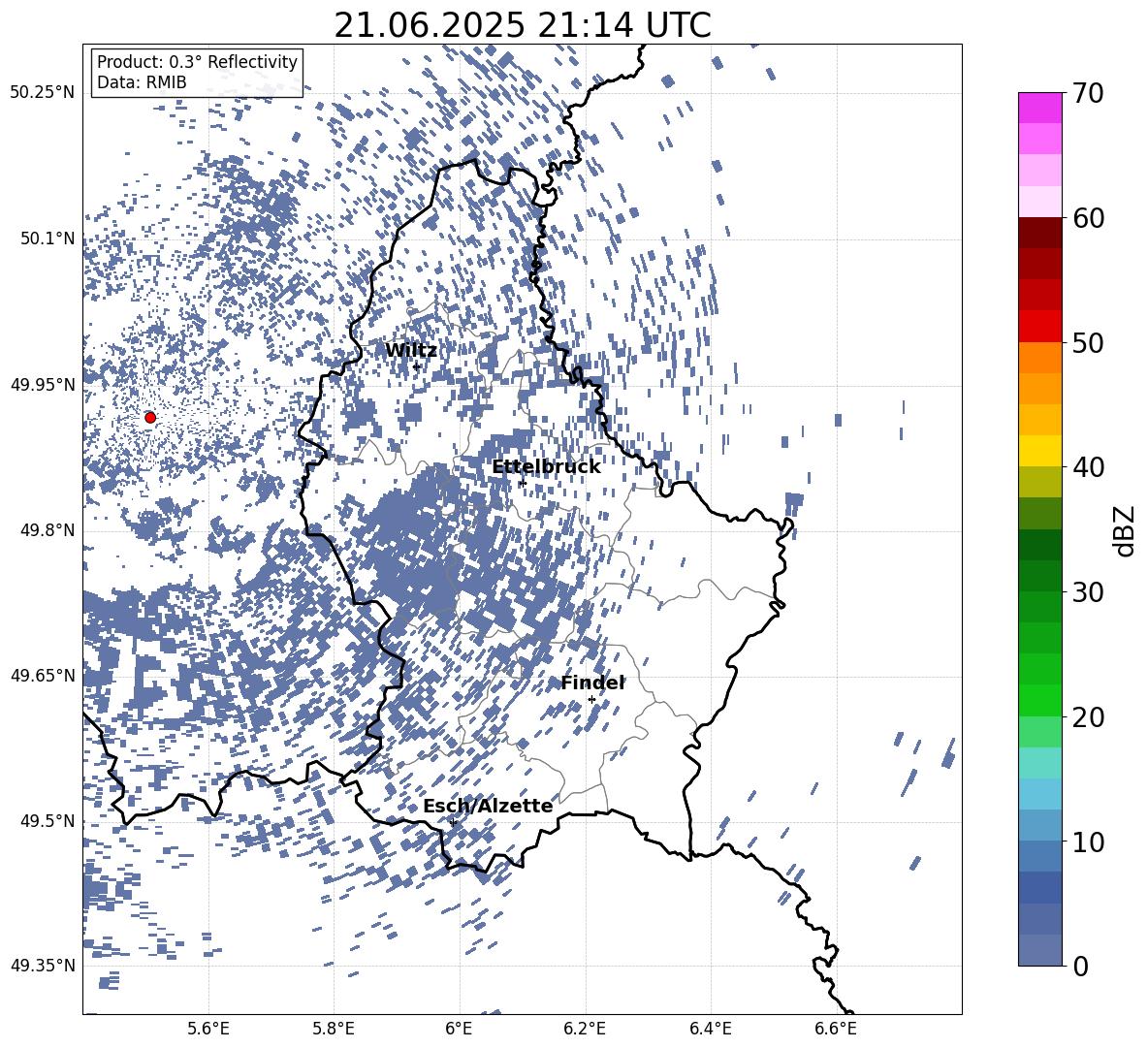
Task: Click the red radar location dot
Action: (x=150, y=417)
